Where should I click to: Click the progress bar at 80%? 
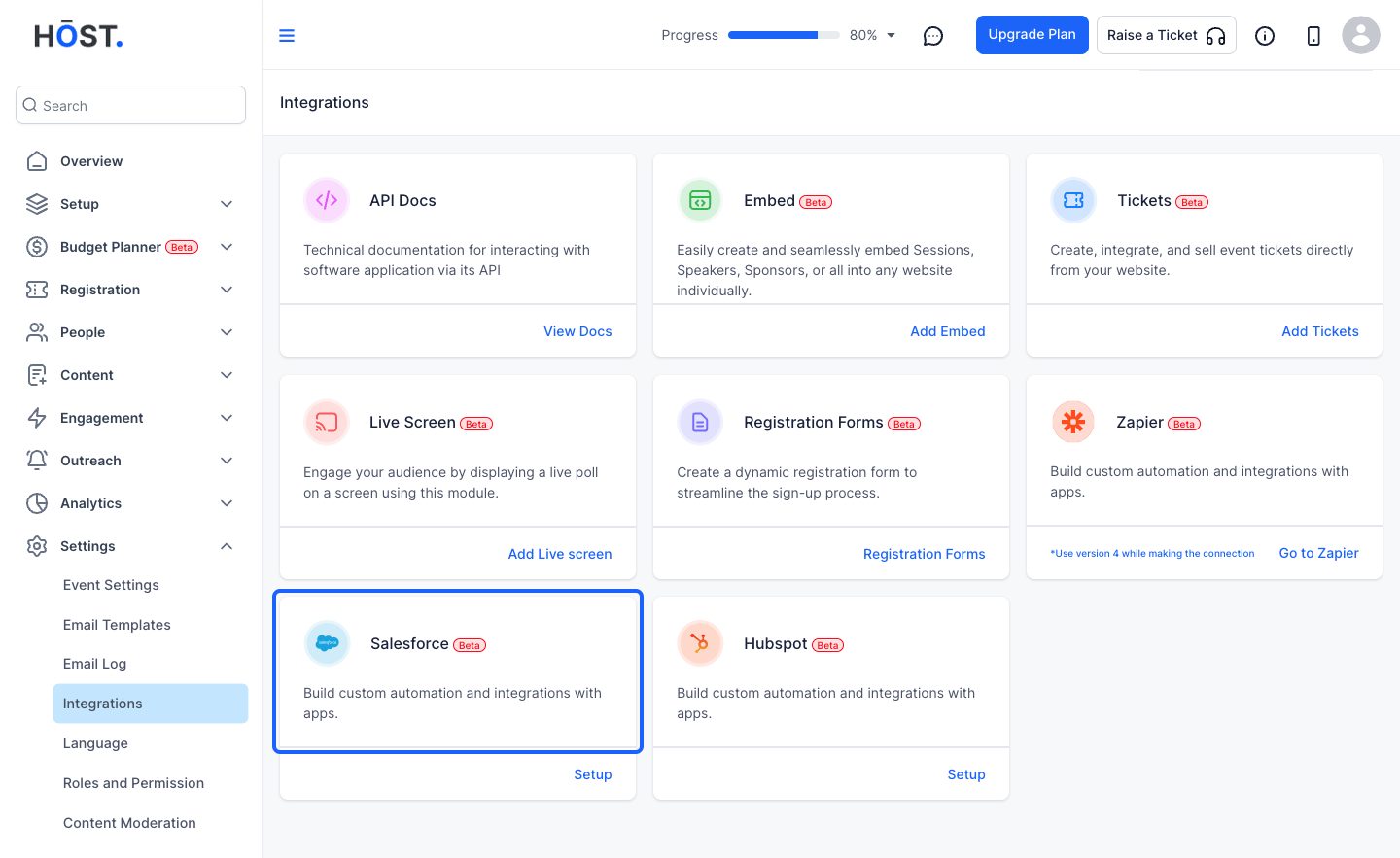pyautogui.click(x=784, y=35)
